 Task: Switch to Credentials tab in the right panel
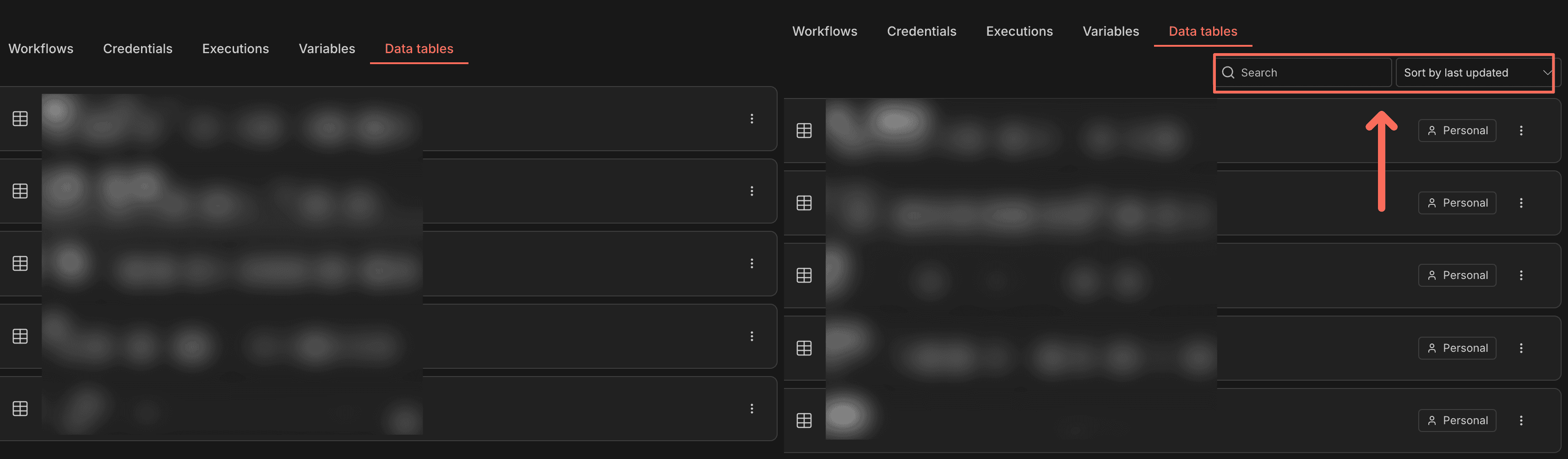[921, 31]
